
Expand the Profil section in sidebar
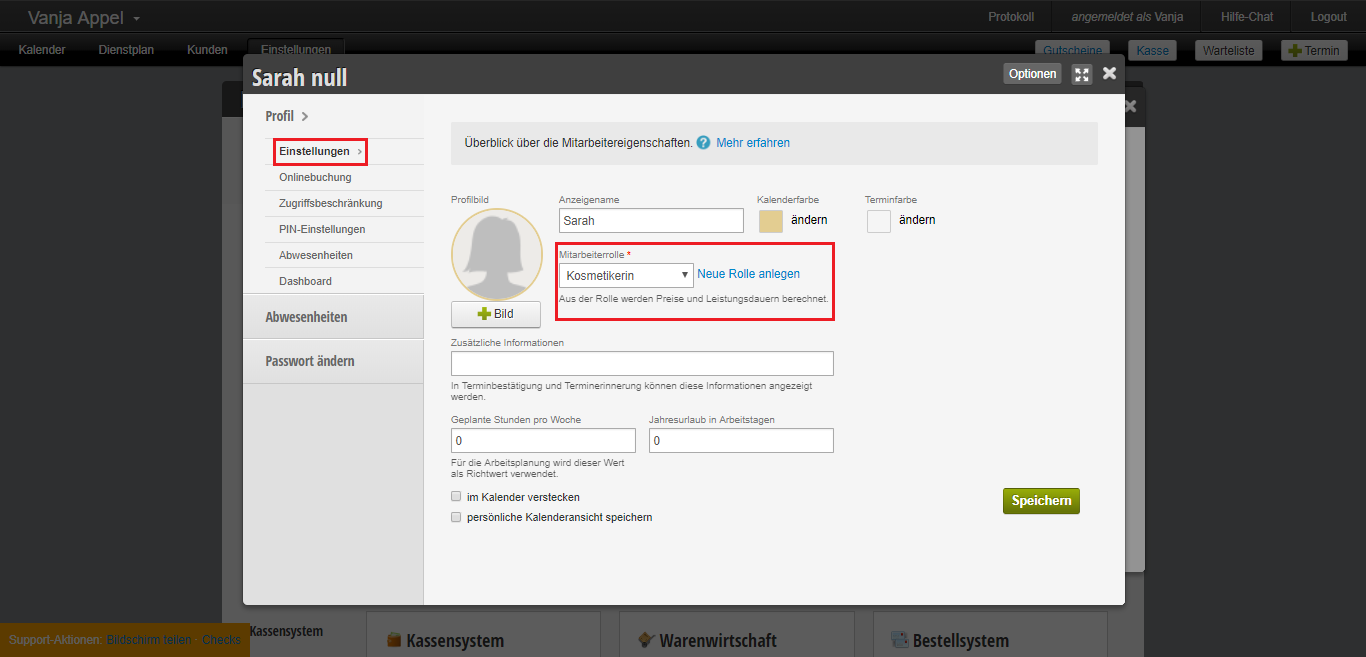click(x=287, y=116)
